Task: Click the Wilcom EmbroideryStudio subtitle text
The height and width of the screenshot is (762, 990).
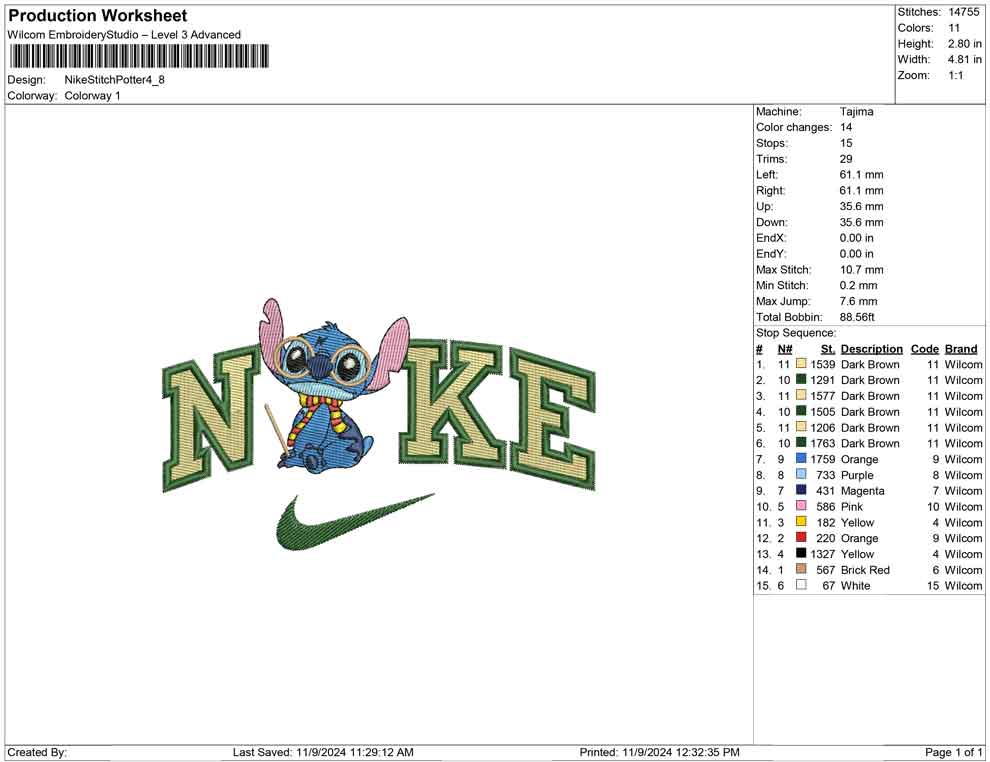Action: [x=124, y=35]
